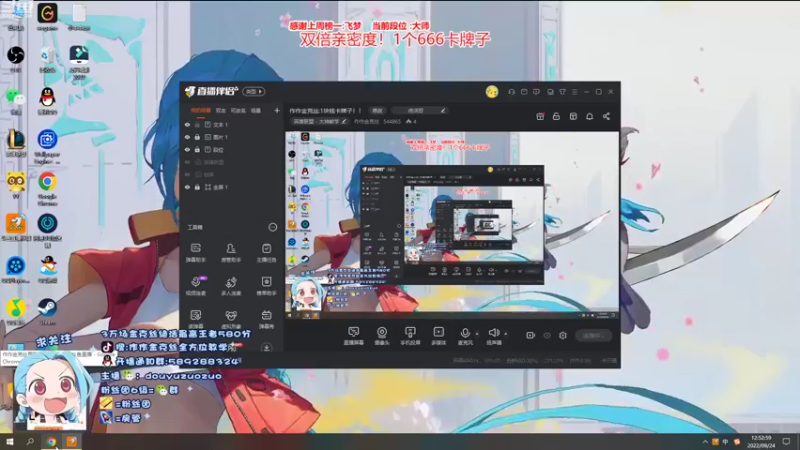Click the record video icon beside settings
Screen dimensions: 800x450
531,335
